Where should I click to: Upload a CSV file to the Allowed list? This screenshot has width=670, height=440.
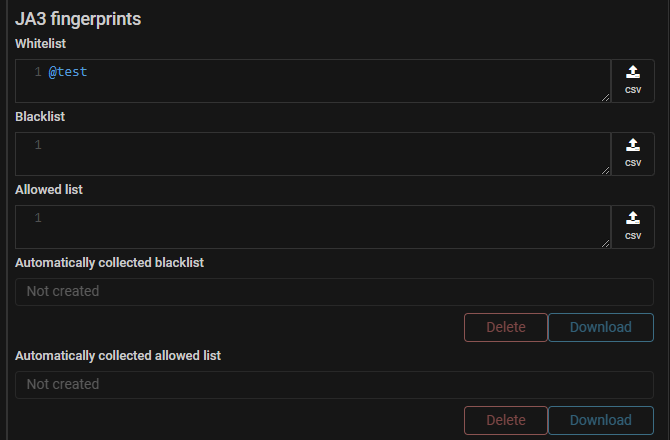[632, 226]
